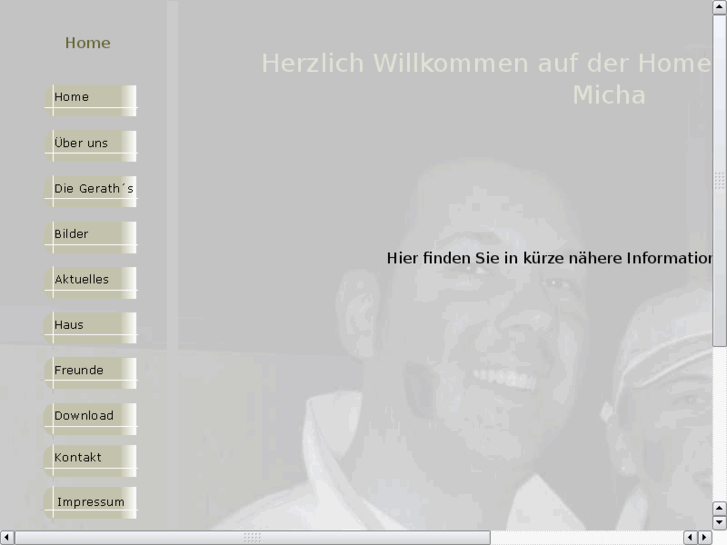The image size is (727, 545).
Task: Click the vertical scrollbar thumb
Action: point(720,180)
